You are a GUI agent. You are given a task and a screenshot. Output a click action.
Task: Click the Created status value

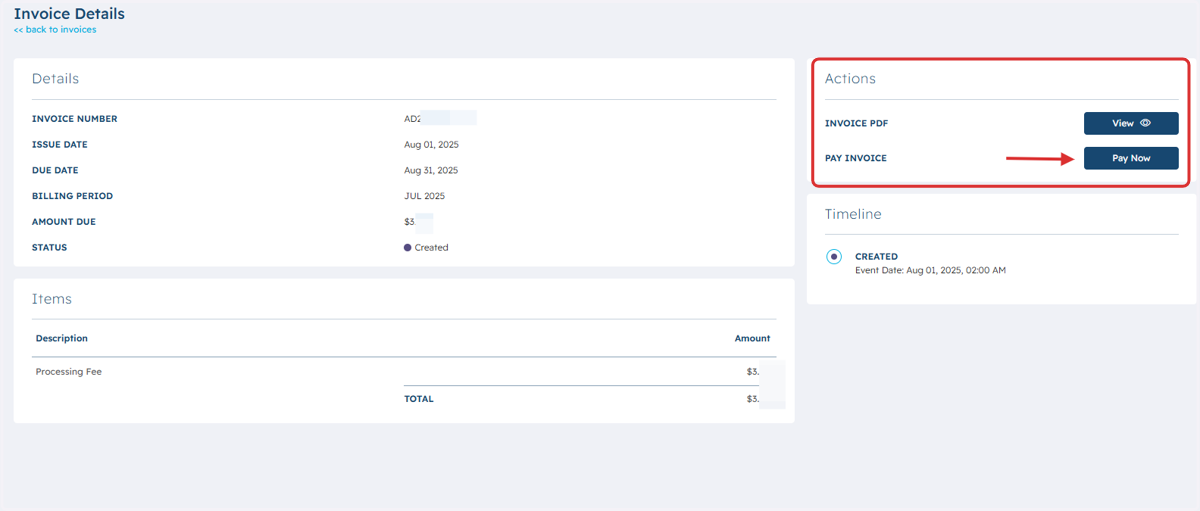426,248
